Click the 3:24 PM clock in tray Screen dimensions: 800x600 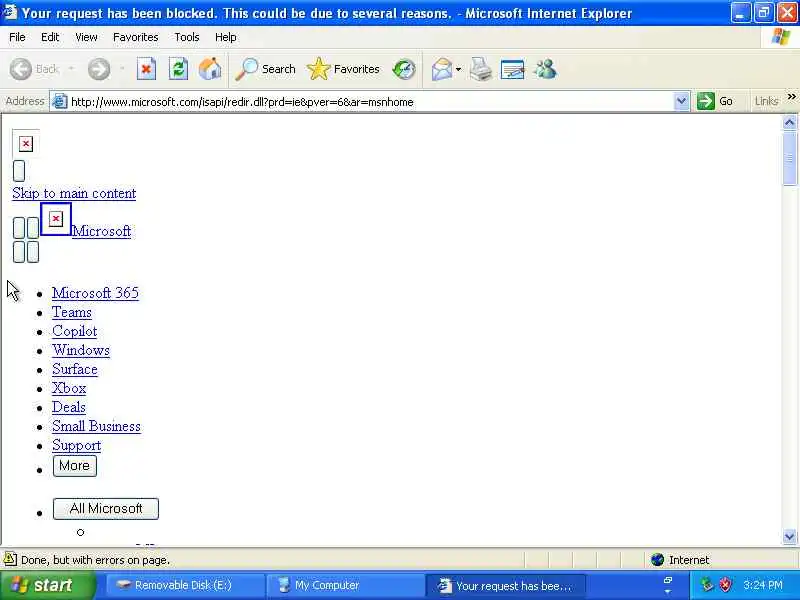pos(763,585)
